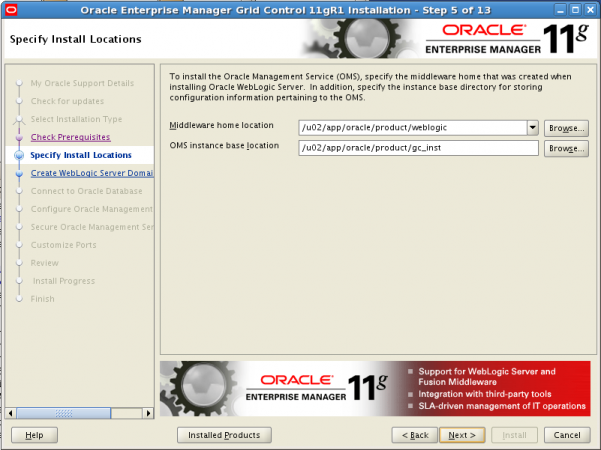Click the Check Prerequisites step bullet icon
The height and width of the screenshot is (450, 601).
[x=19, y=137]
